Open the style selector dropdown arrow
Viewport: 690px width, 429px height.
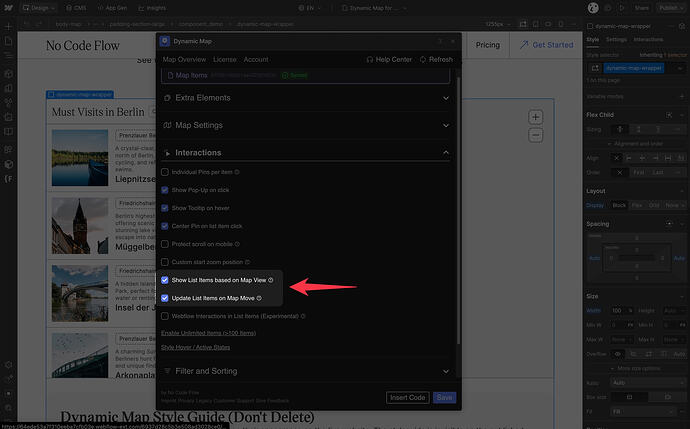680,68
